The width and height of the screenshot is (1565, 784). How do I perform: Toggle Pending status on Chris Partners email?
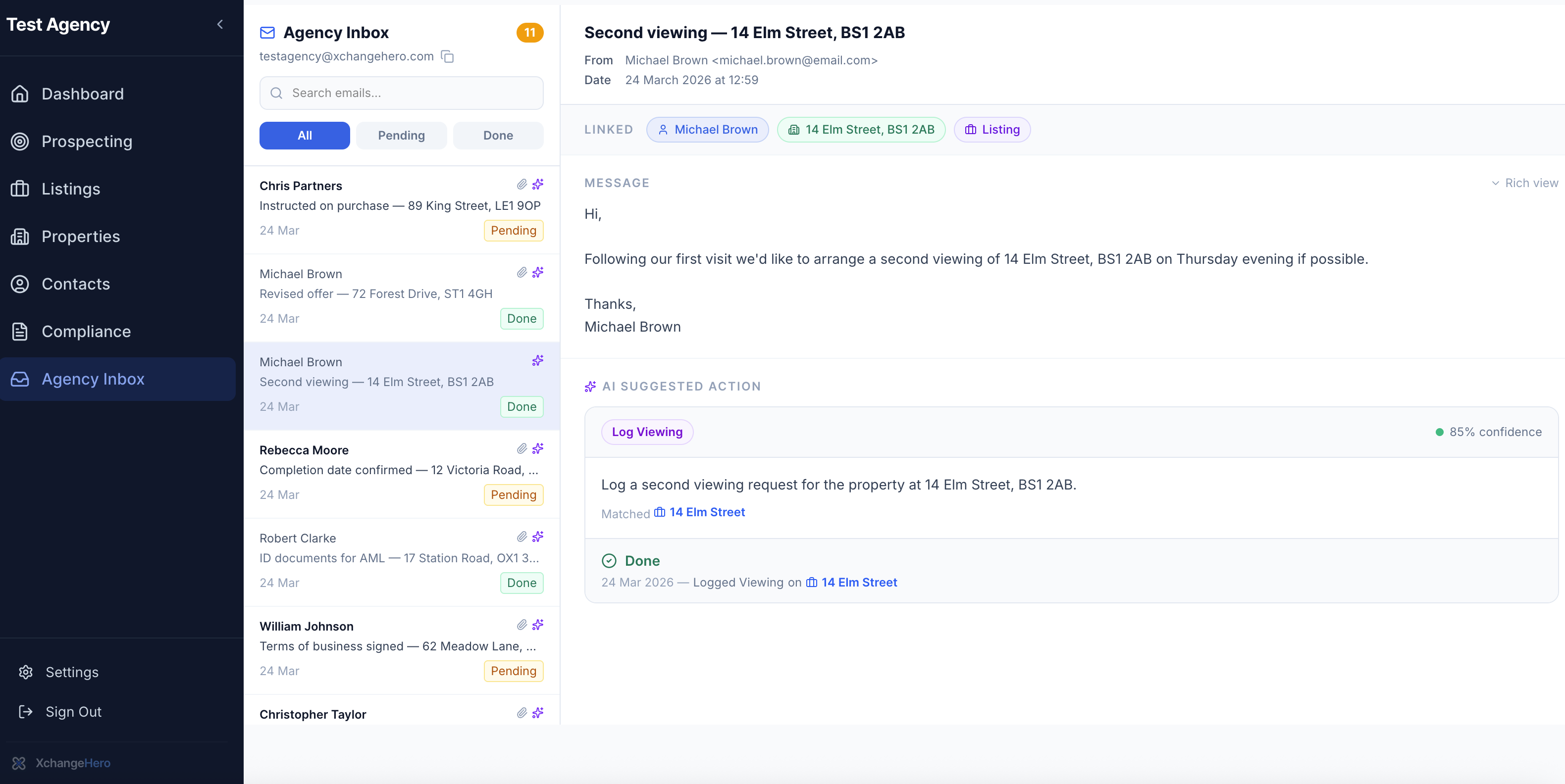[513, 230]
